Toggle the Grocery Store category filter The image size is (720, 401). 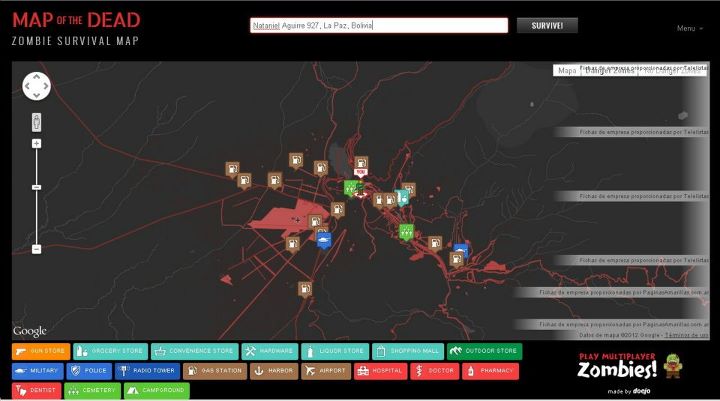[110, 351]
